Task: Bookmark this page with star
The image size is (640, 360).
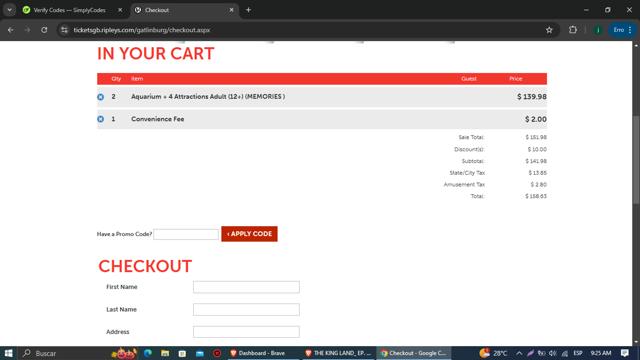Action: (x=549, y=30)
